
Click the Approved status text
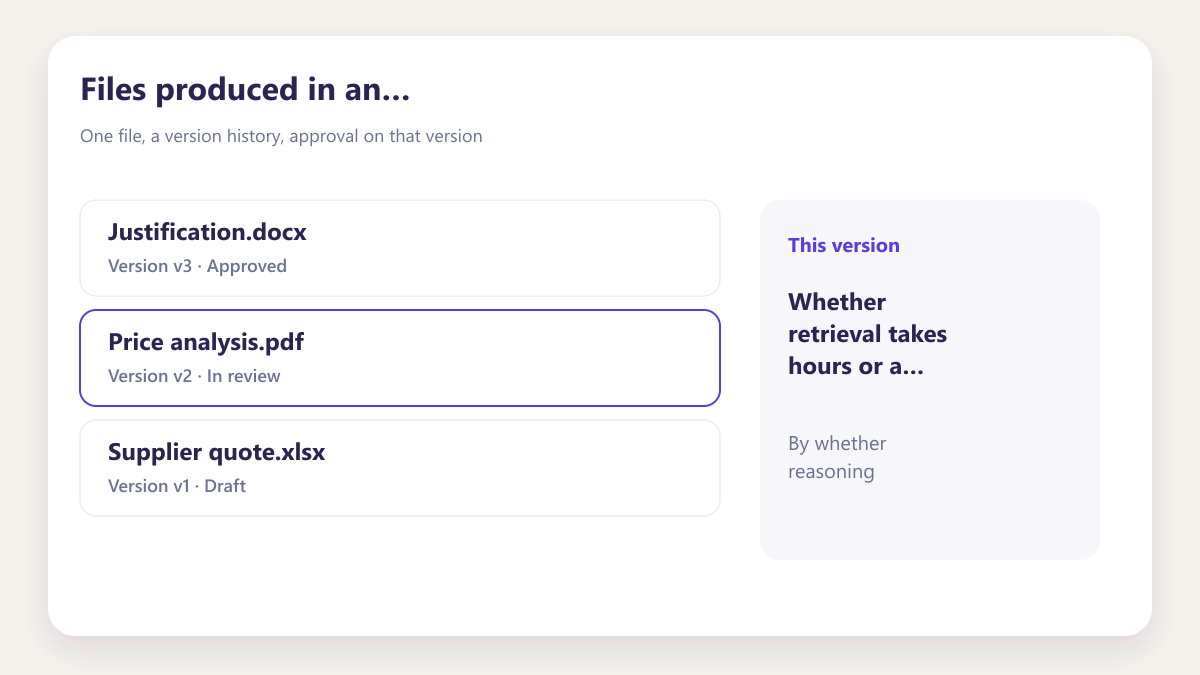pos(247,266)
